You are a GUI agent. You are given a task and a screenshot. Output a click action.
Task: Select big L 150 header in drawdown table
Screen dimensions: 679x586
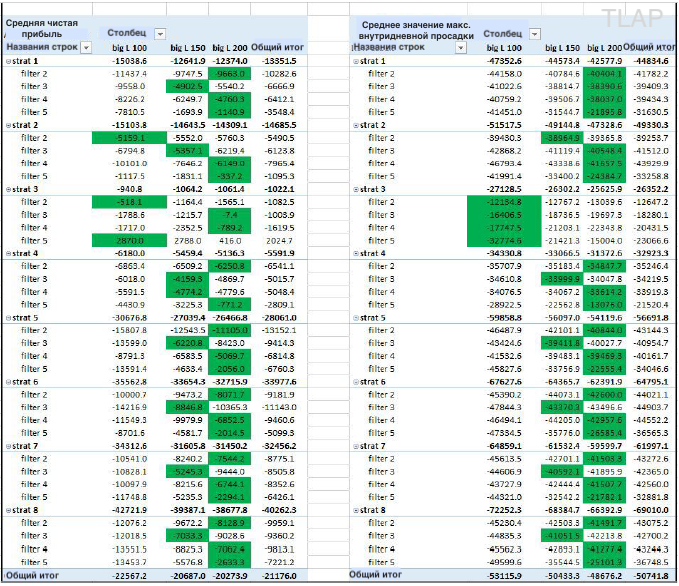click(x=562, y=48)
